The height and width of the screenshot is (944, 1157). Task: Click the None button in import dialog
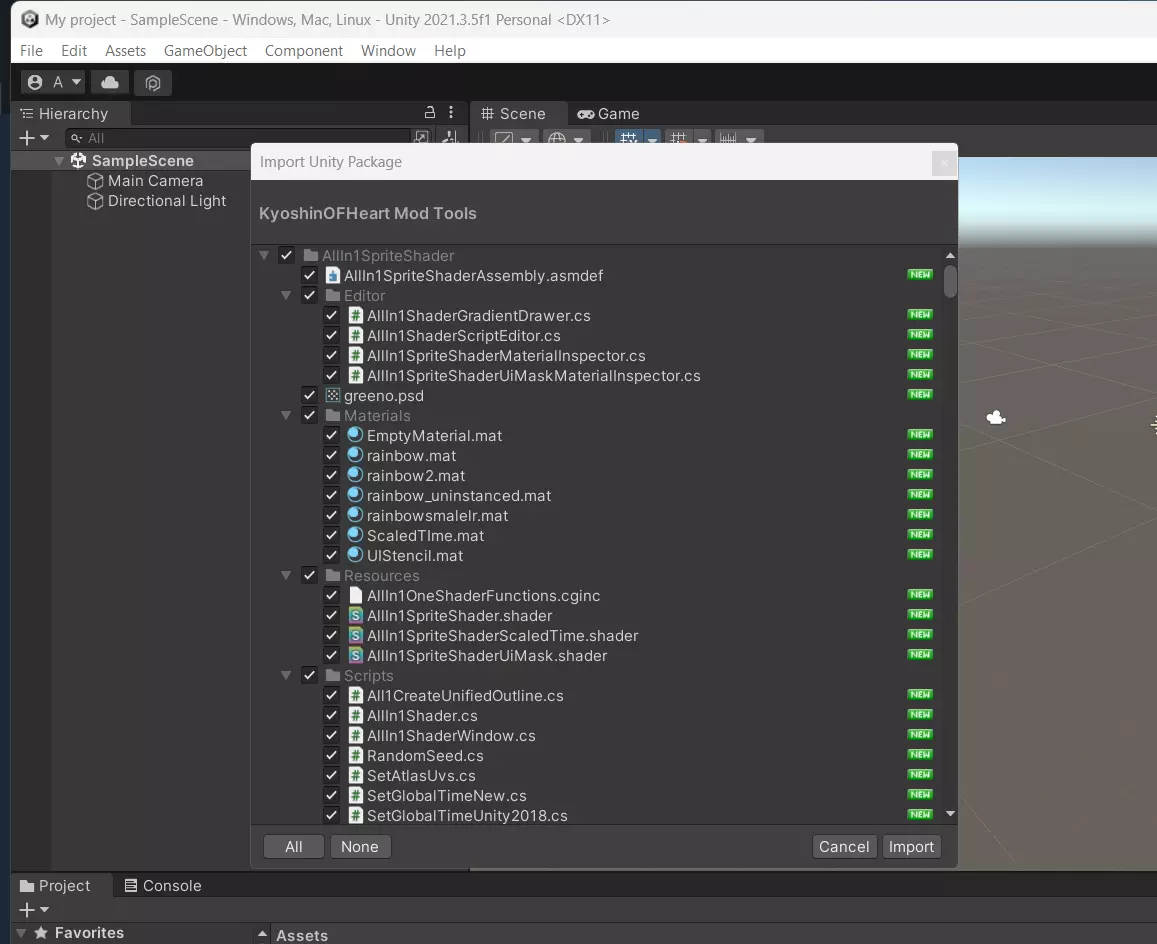coord(360,847)
